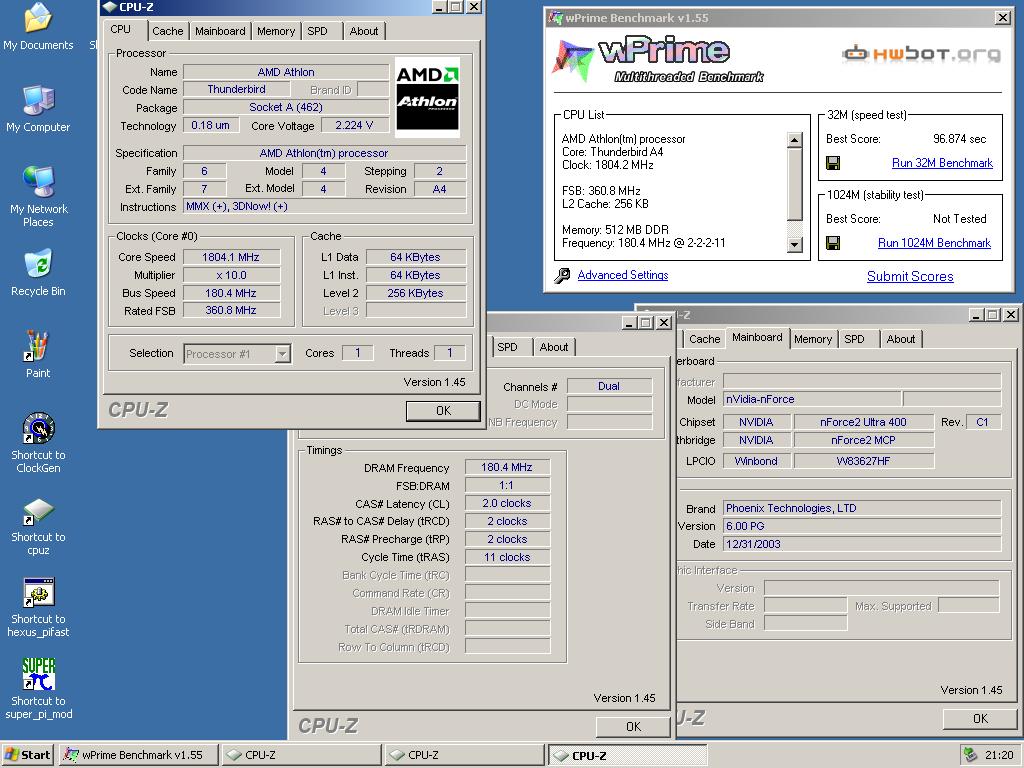This screenshot has height=768, width=1024.
Task: Open About tab in the memory CPU-Z window
Action: pos(554,347)
